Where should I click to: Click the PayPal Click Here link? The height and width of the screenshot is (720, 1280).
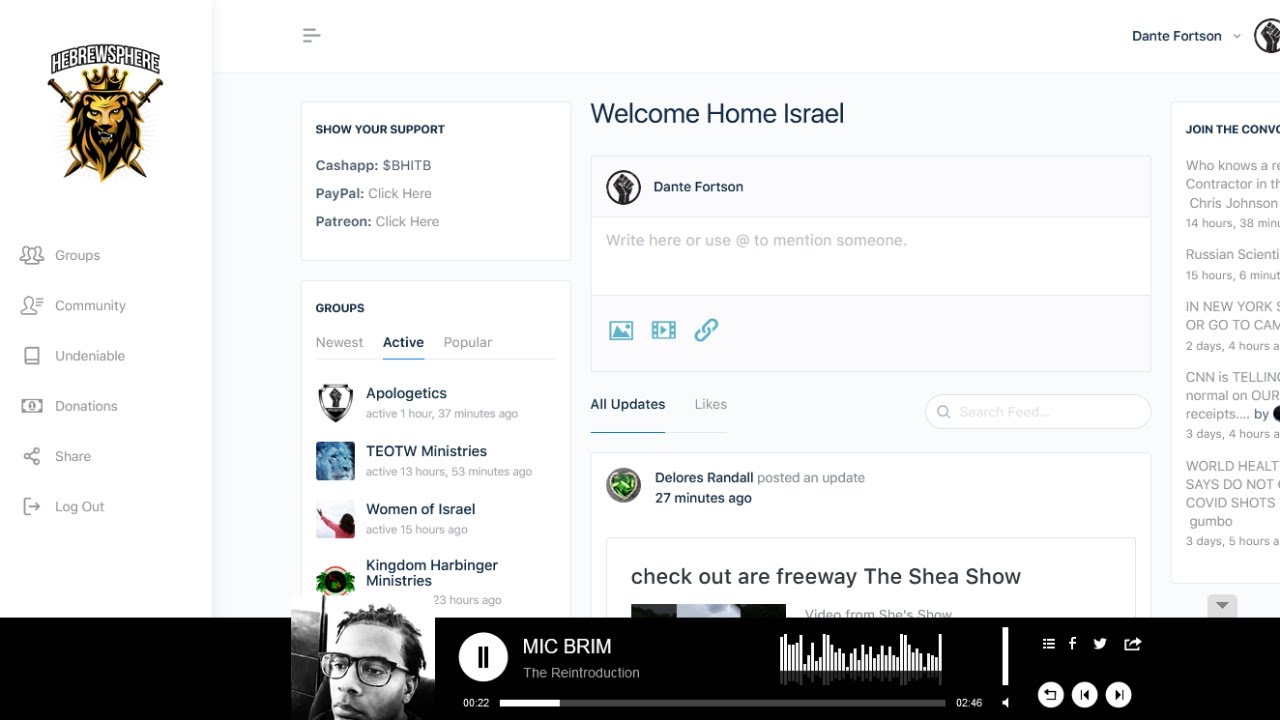pyautogui.click(x=400, y=193)
